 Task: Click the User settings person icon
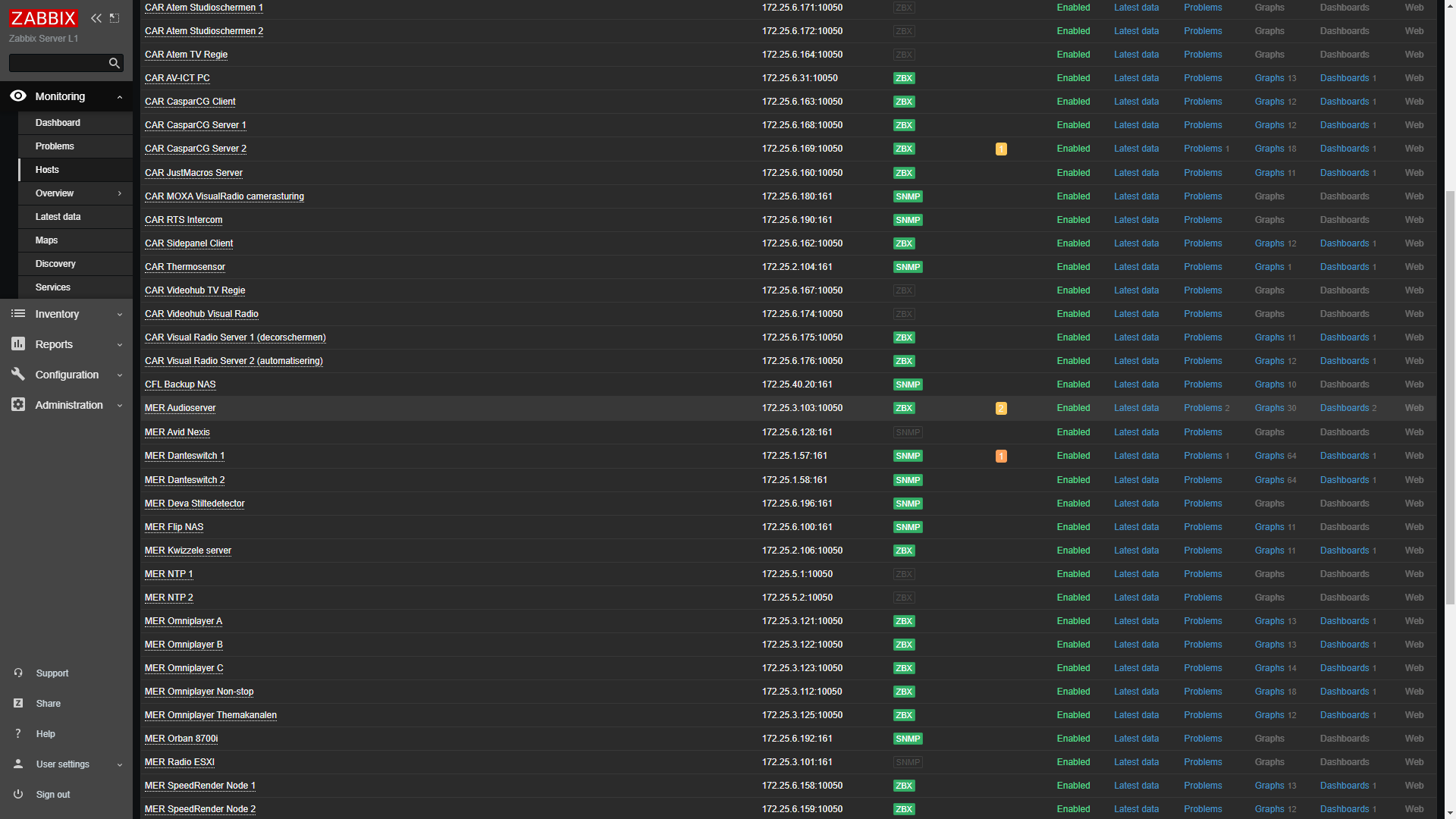click(x=18, y=764)
